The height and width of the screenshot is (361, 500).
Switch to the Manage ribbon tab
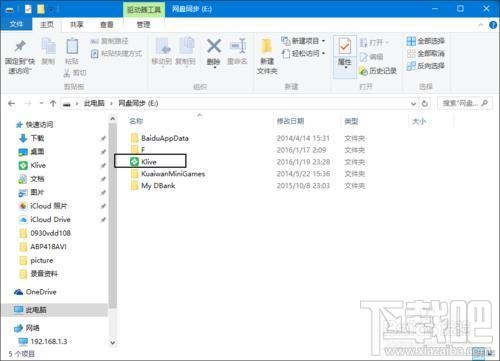click(x=144, y=24)
